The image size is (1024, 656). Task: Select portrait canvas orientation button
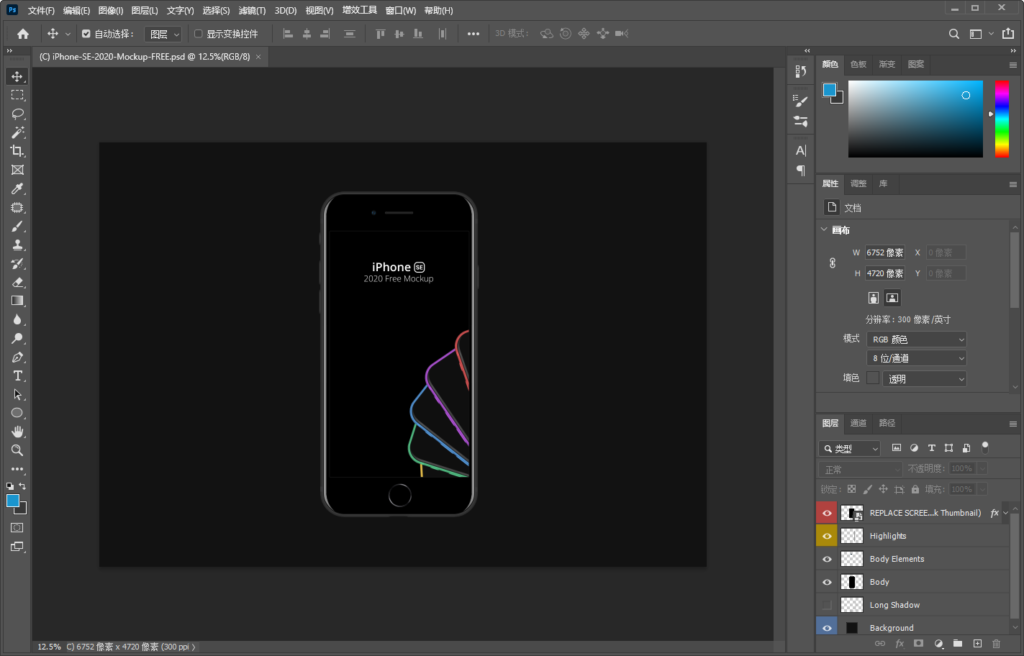click(x=873, y=298)
